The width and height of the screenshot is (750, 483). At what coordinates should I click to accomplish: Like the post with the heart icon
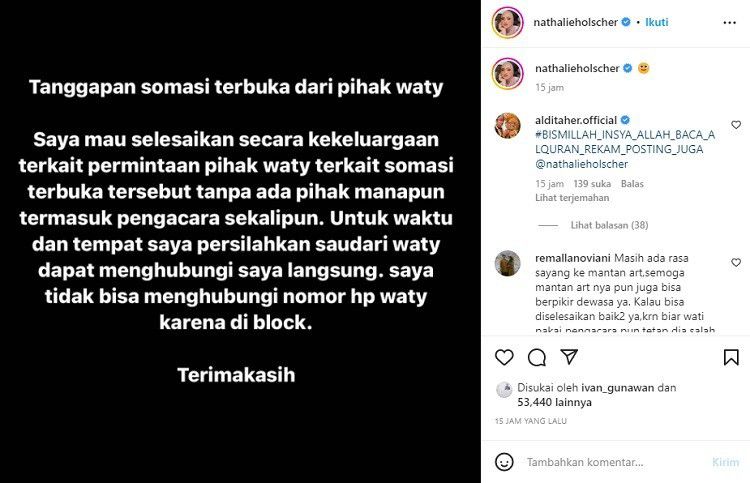tap(504, 357)
